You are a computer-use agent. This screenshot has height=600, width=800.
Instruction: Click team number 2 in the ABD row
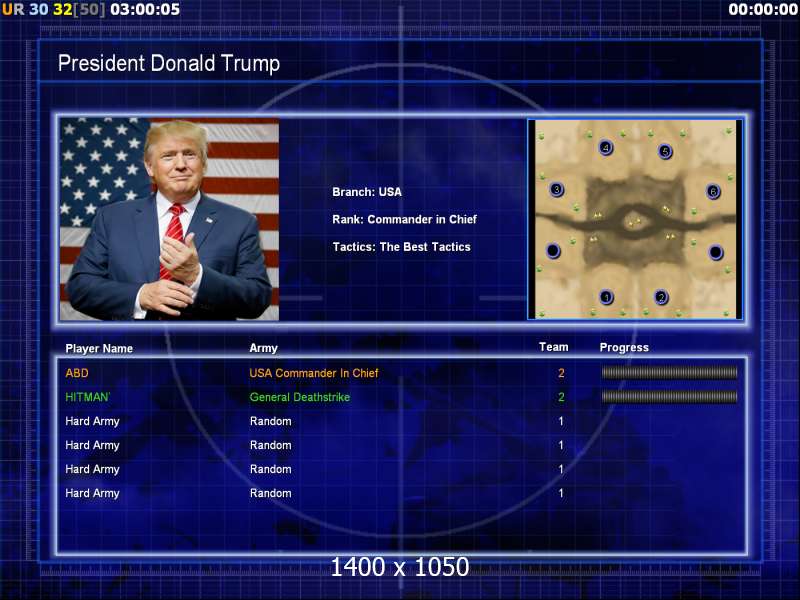click(561, 373)
